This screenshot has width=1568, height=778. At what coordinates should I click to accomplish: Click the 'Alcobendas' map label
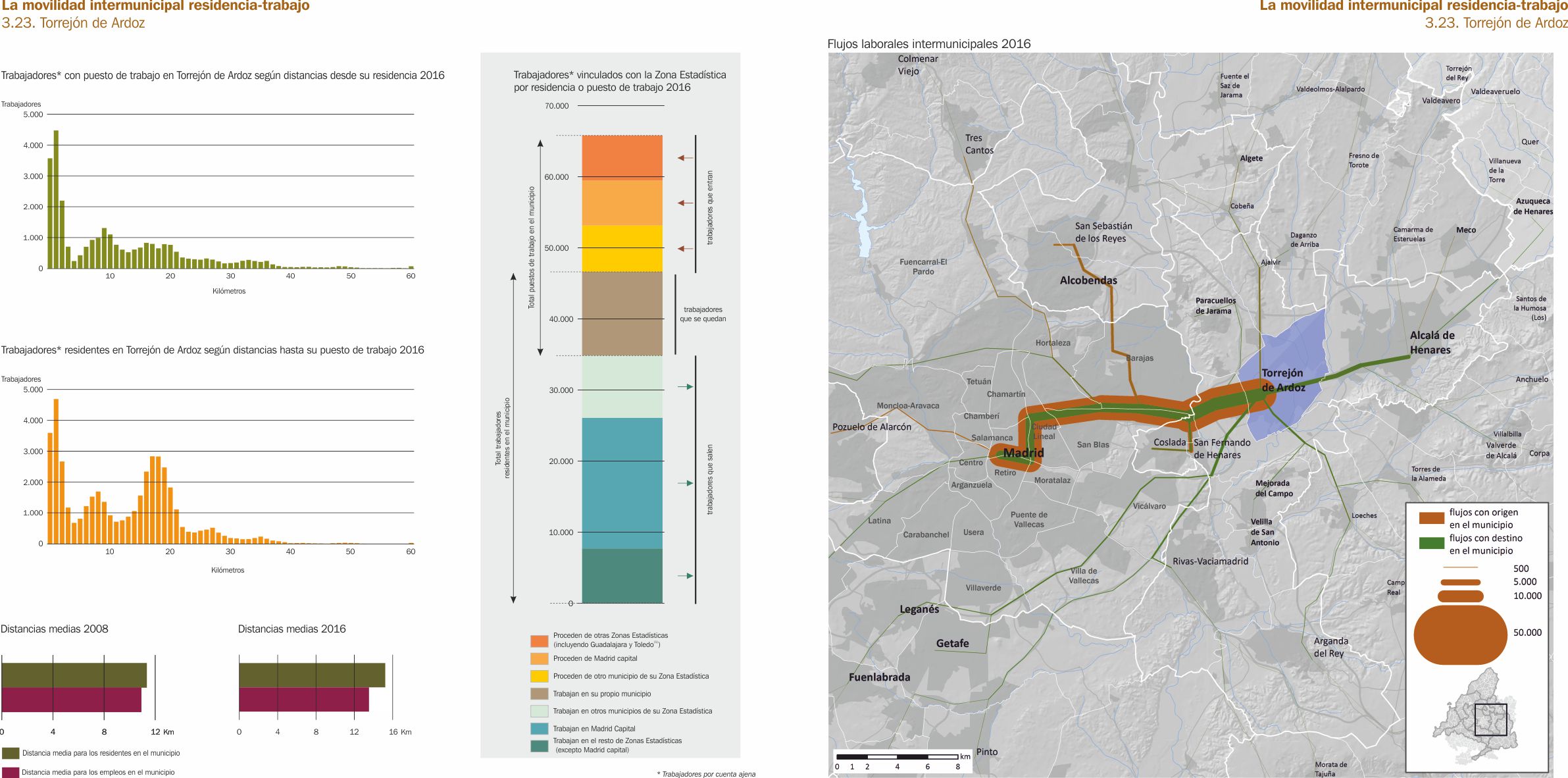click(x=1088, y=280)
